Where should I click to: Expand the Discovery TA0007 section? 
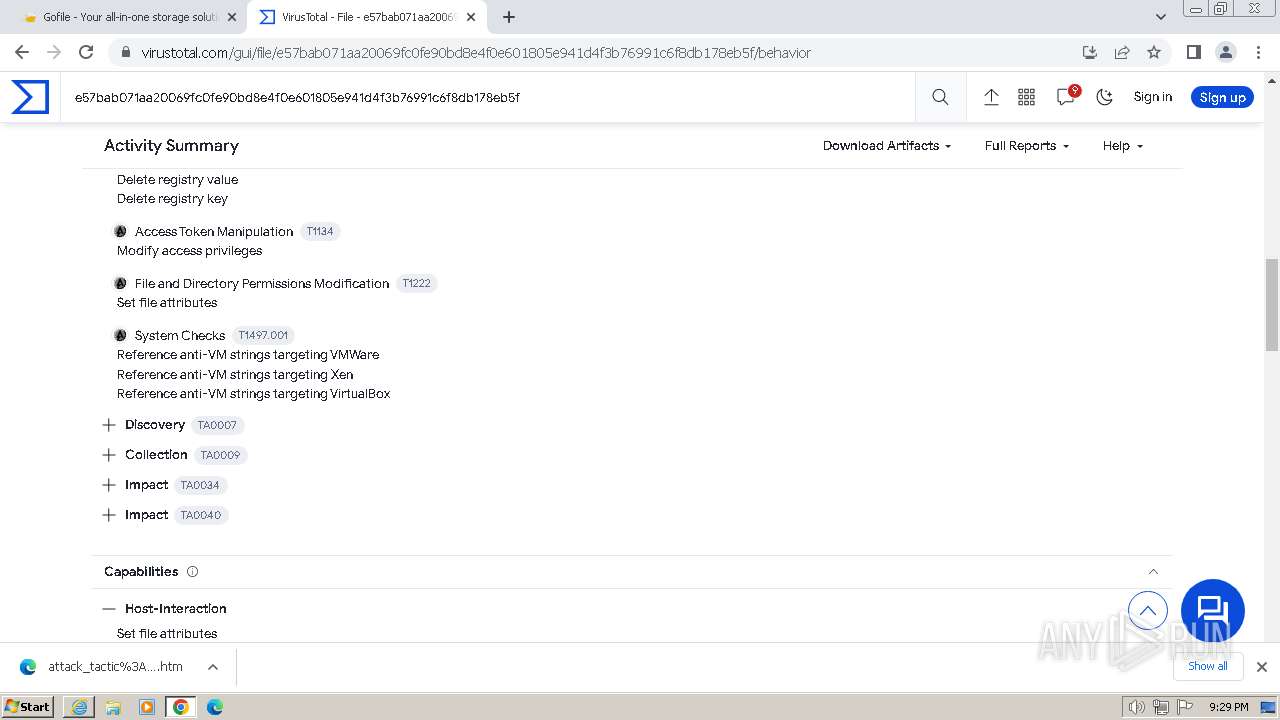click(x=109, y=425)
